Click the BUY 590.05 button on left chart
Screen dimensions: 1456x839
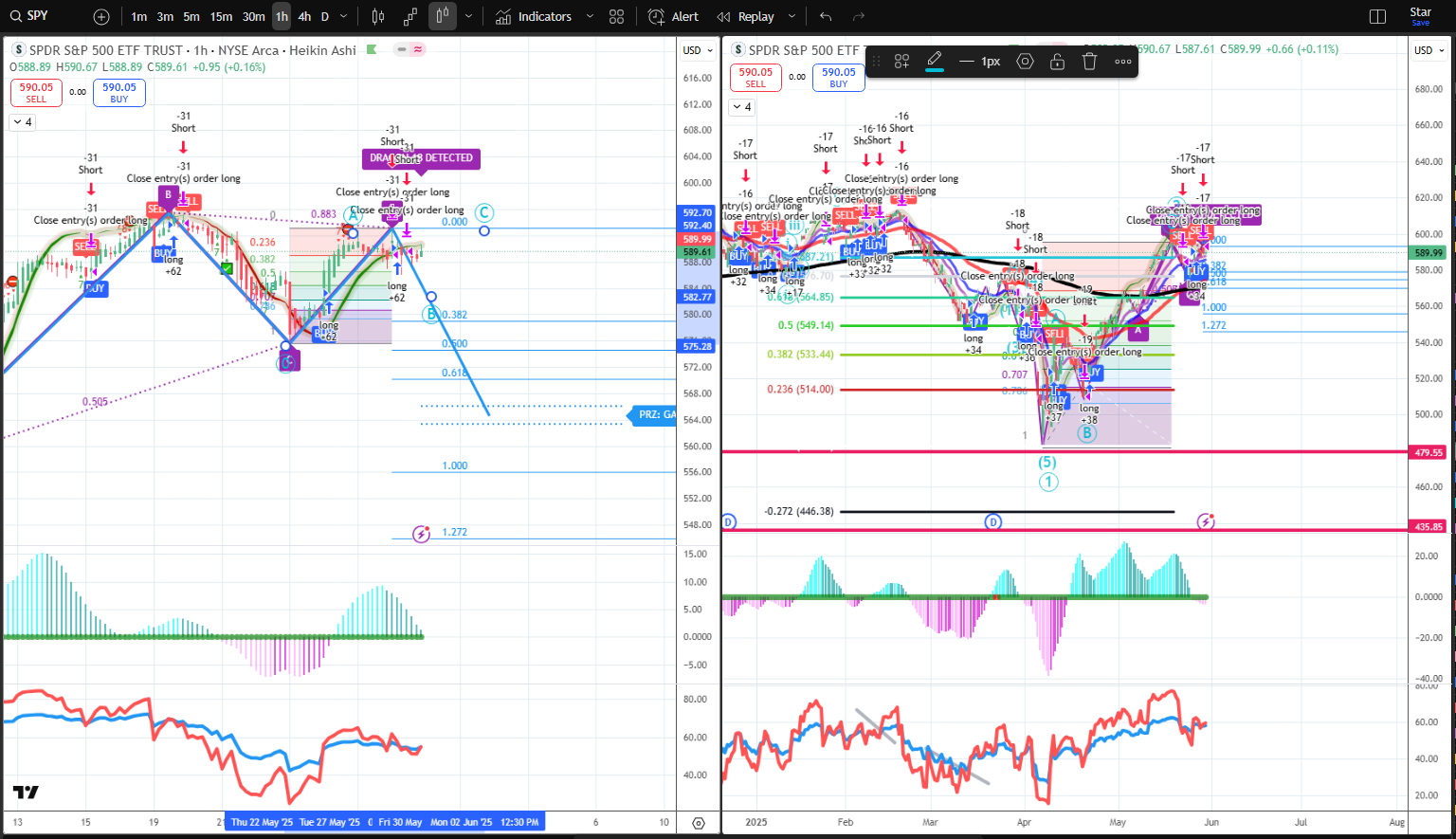tap(119, 92)
